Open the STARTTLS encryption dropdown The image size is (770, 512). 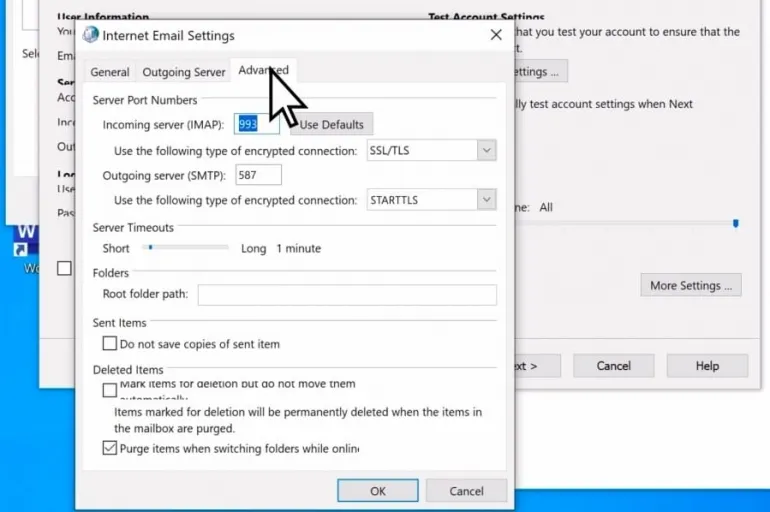click(x=486, y=200)
